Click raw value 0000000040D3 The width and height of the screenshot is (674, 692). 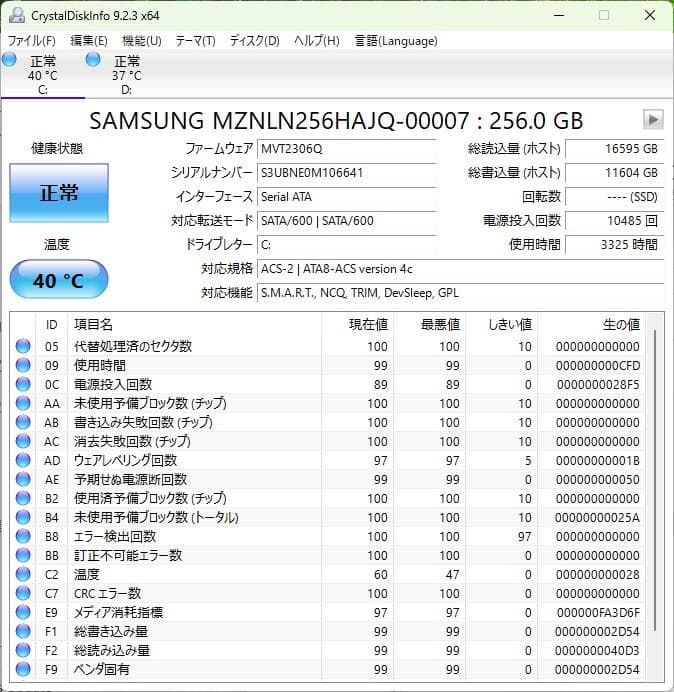pos(597,650)
